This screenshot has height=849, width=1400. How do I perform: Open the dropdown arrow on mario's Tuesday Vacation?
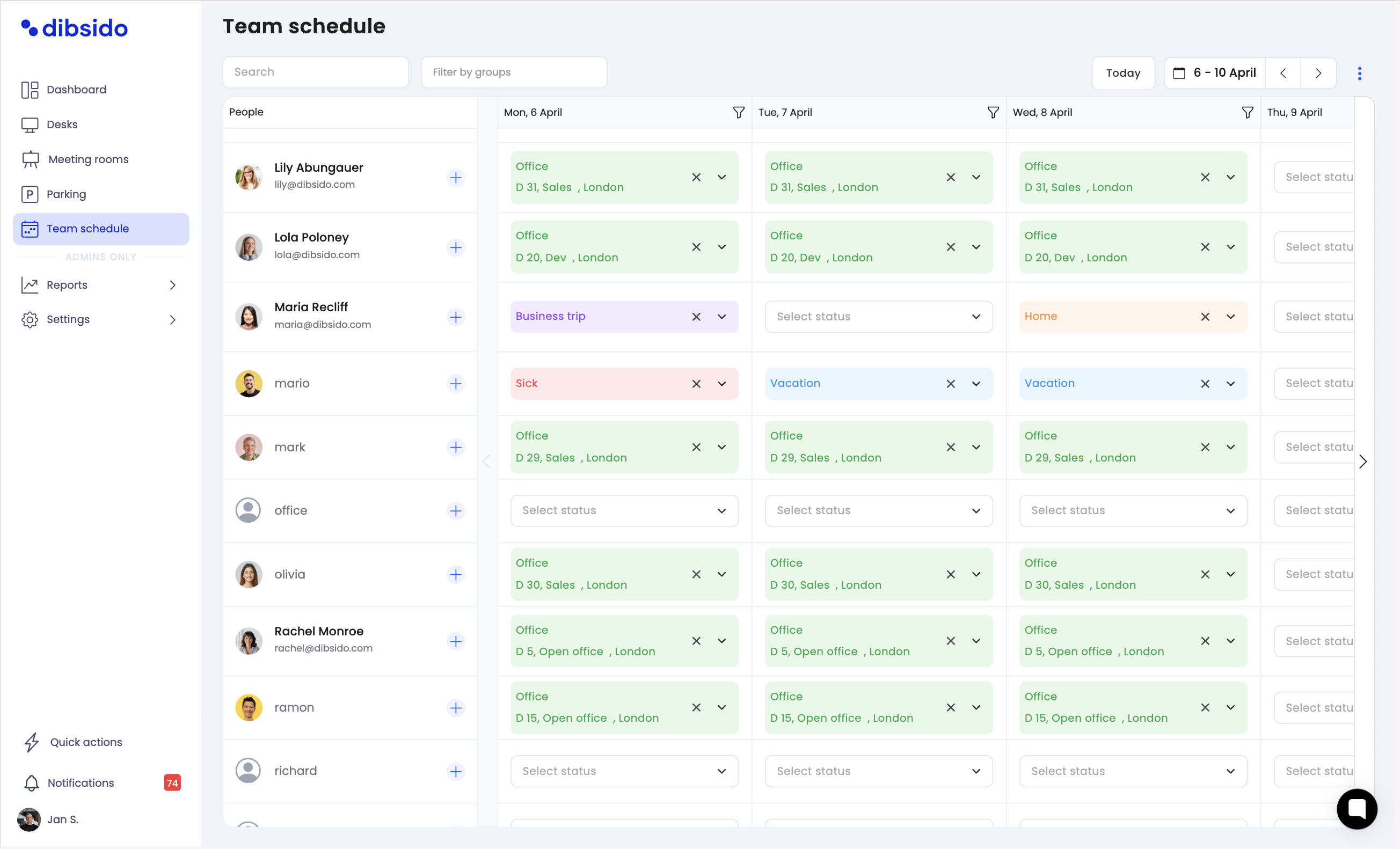click(x=976, y=384)
